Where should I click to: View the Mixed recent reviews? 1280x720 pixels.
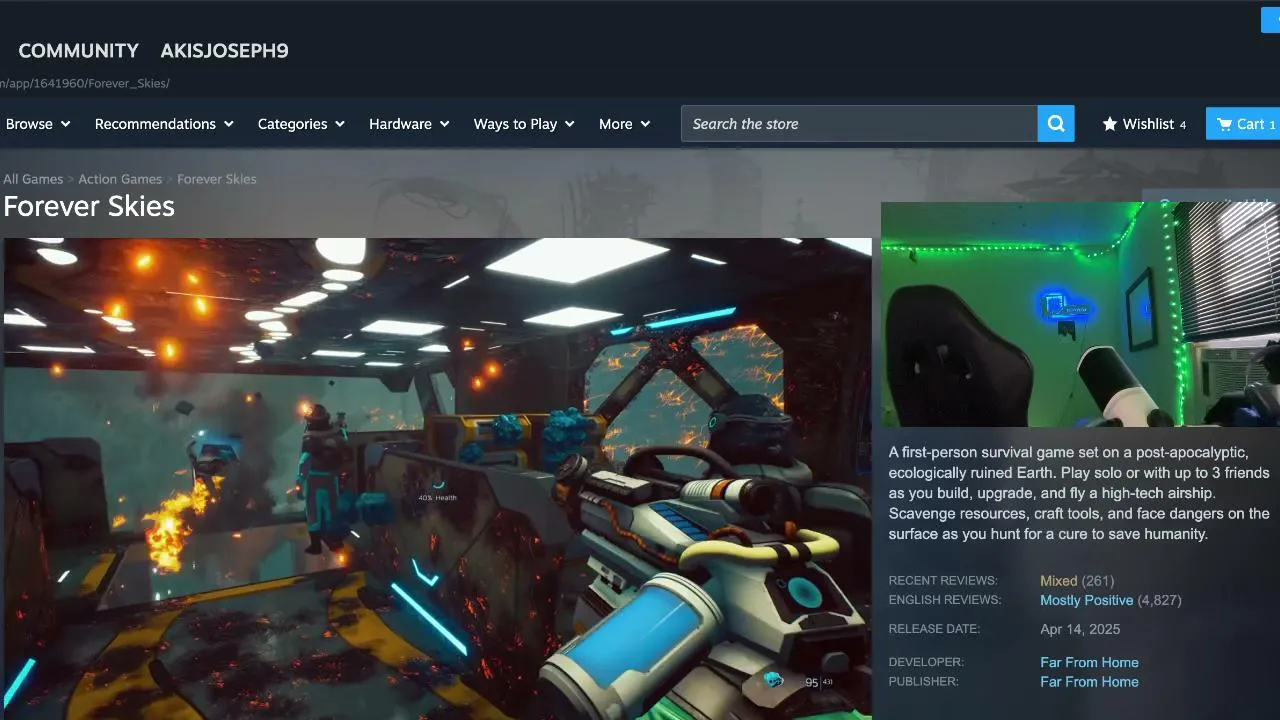[1059, 581]
